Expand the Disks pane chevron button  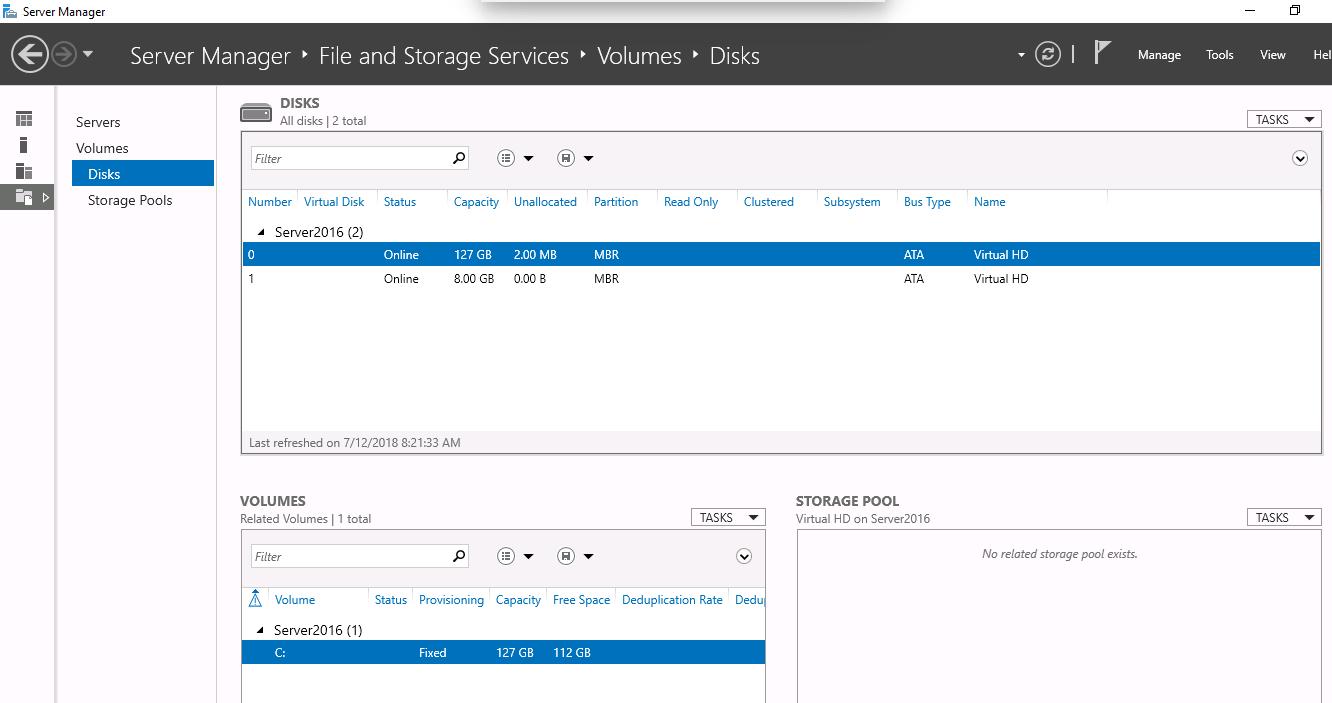[1300, 158]
